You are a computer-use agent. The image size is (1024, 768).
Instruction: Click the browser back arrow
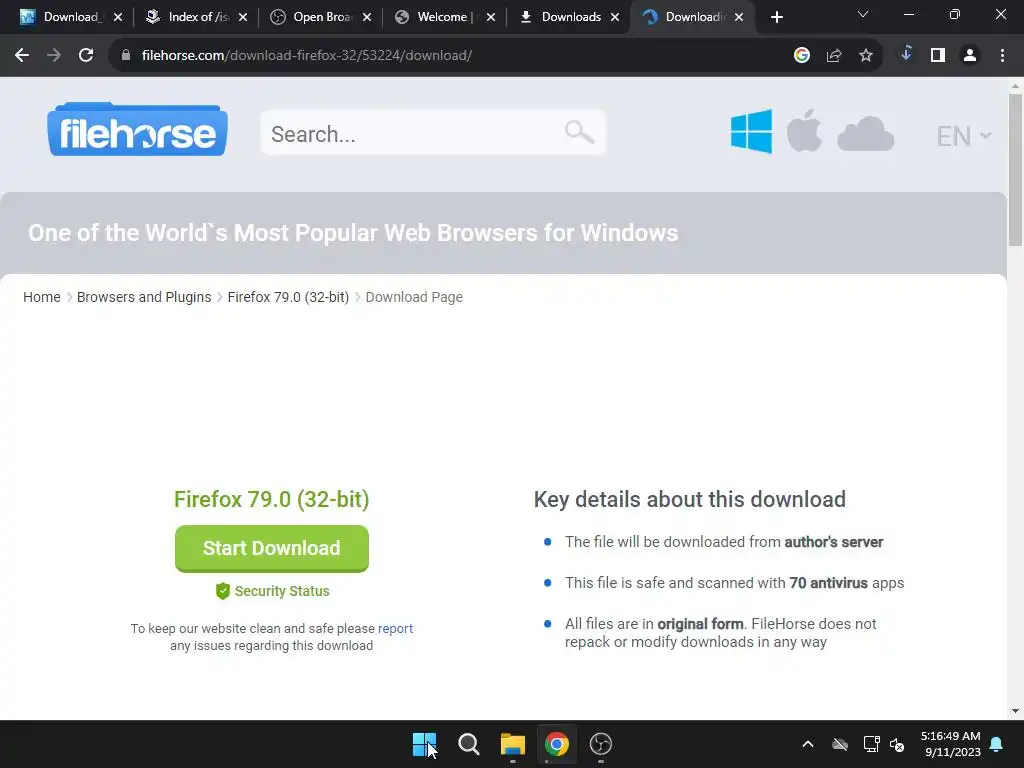coord(22,56)
